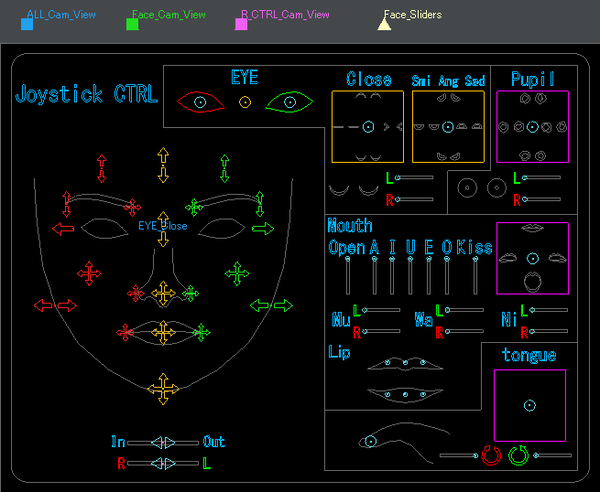The height and width of the screenshot is (492, 600).
Task: Select the red outer-eye left arrow control
Action: [x=63, y=229]
